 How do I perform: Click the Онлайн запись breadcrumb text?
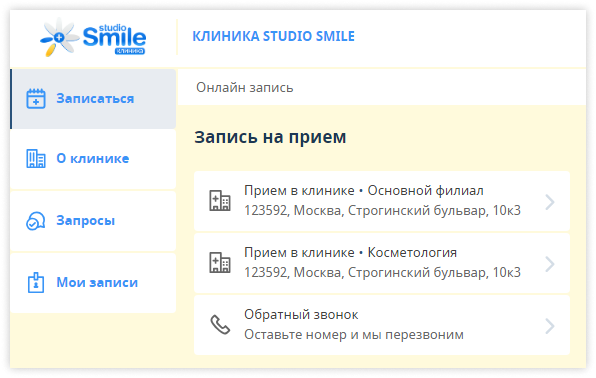click(245, 87)
